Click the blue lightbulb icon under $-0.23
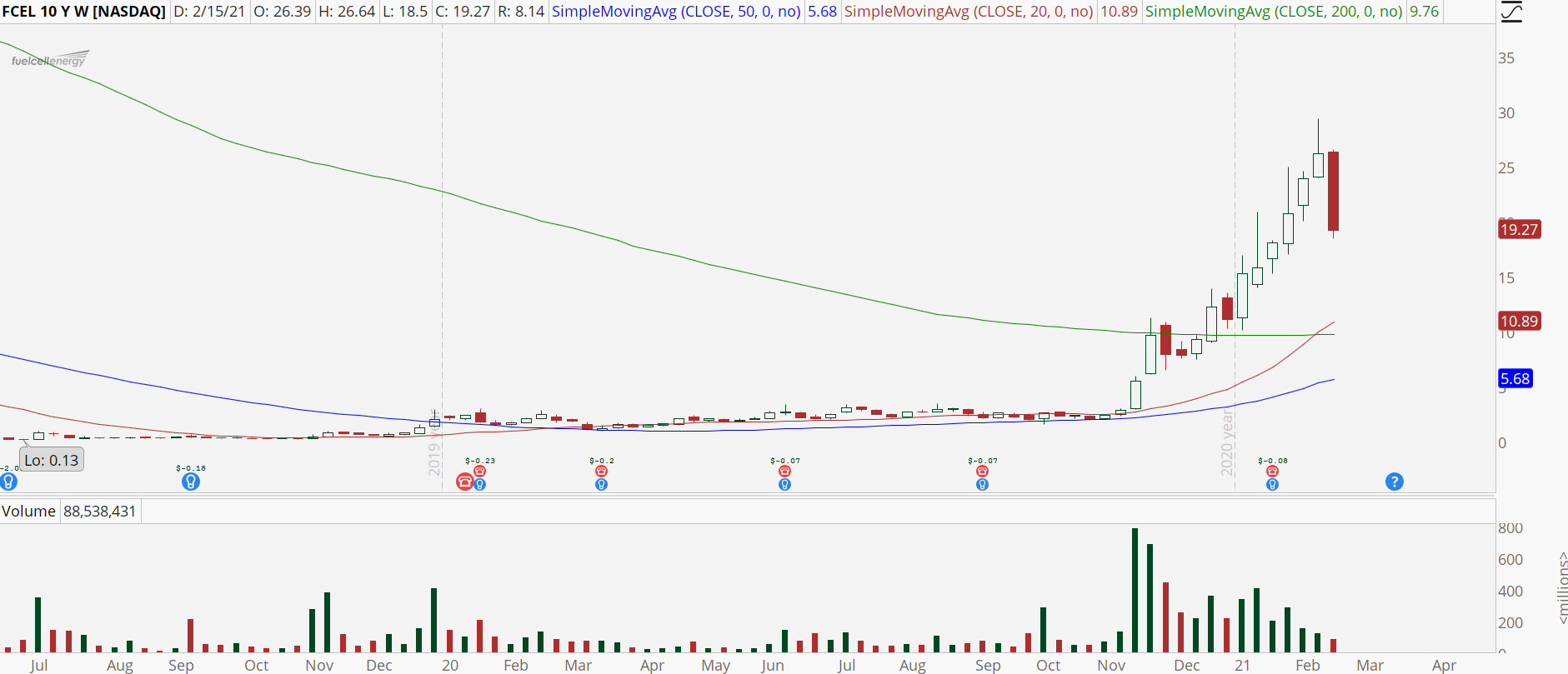1568x674 pixels. [x=480, y=484]
